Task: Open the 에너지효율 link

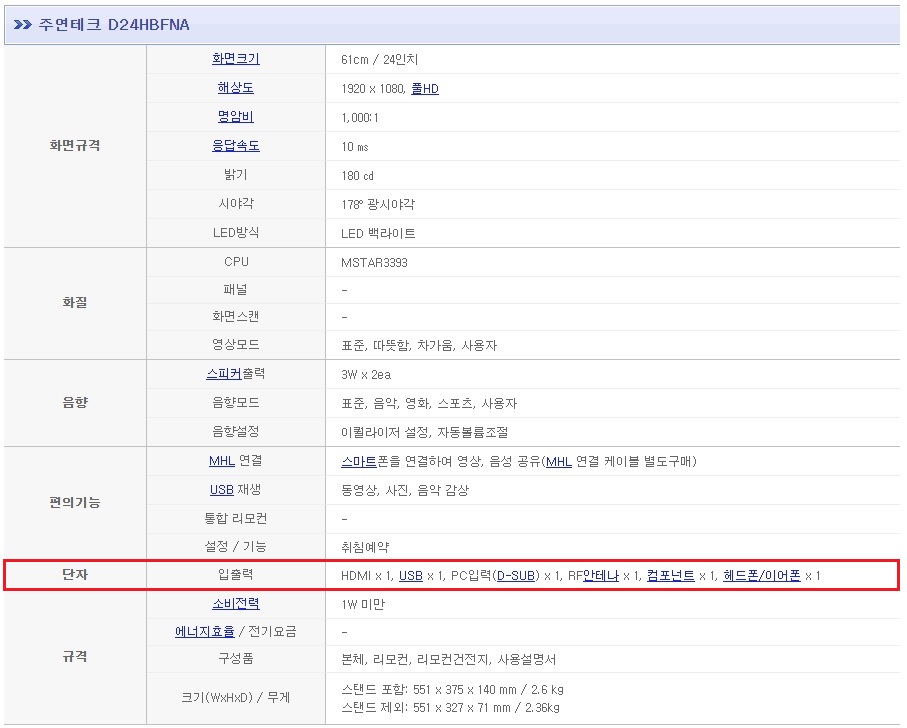Action: click(x=205, y=631)
